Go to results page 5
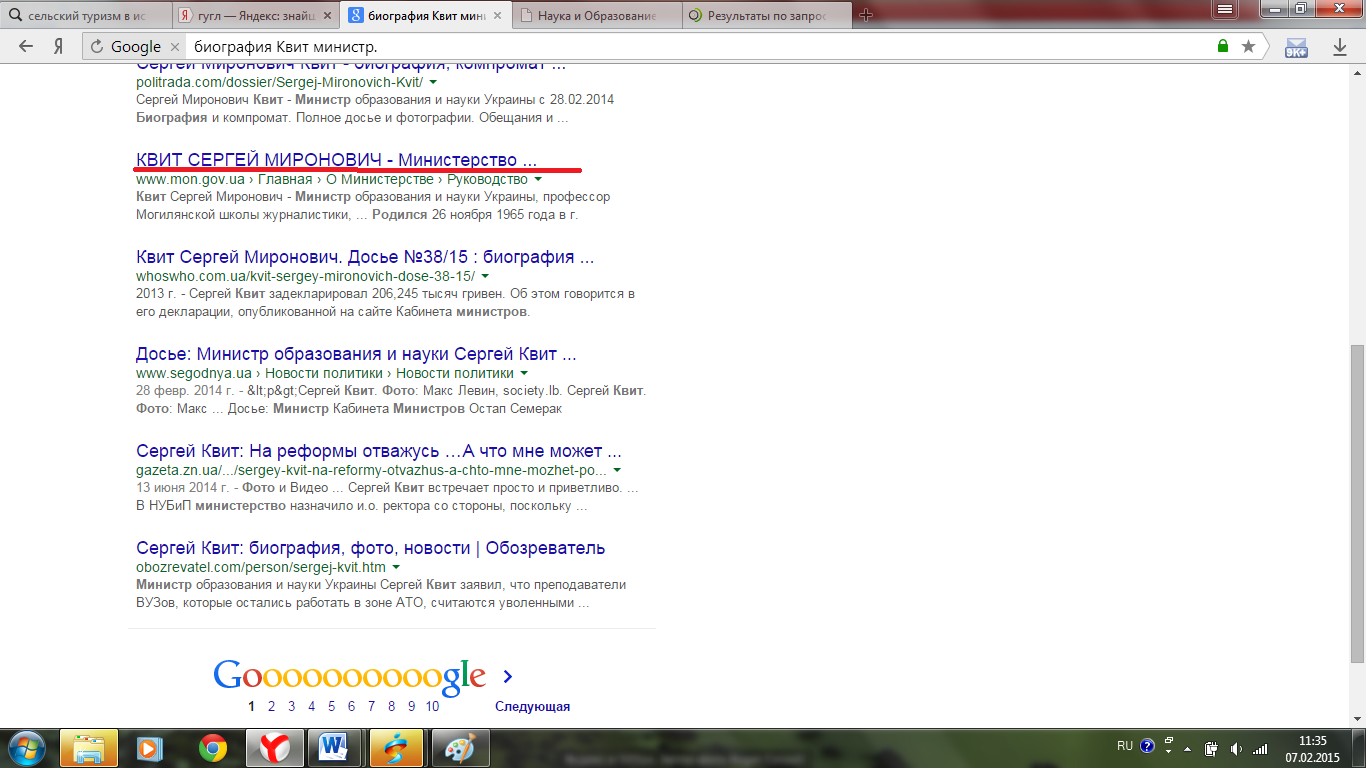The width and height of the screenshot is (1366, 768). click(x=331, y=706)
